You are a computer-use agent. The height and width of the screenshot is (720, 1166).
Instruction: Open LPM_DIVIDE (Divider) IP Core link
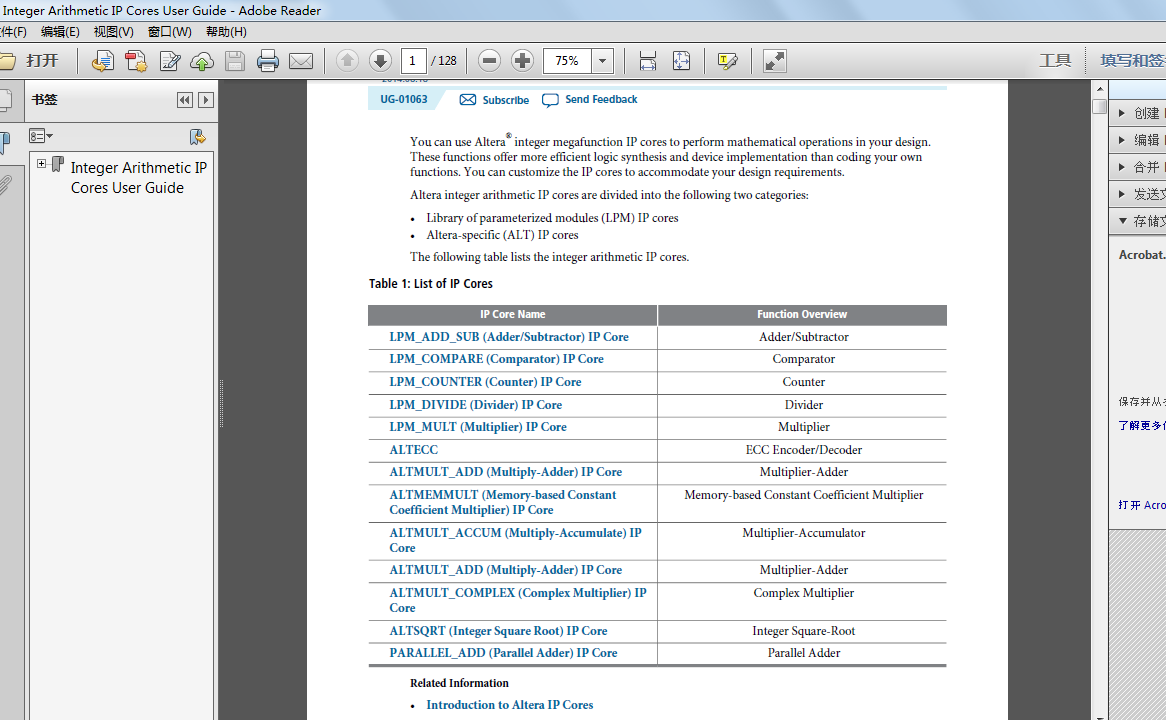475,405
